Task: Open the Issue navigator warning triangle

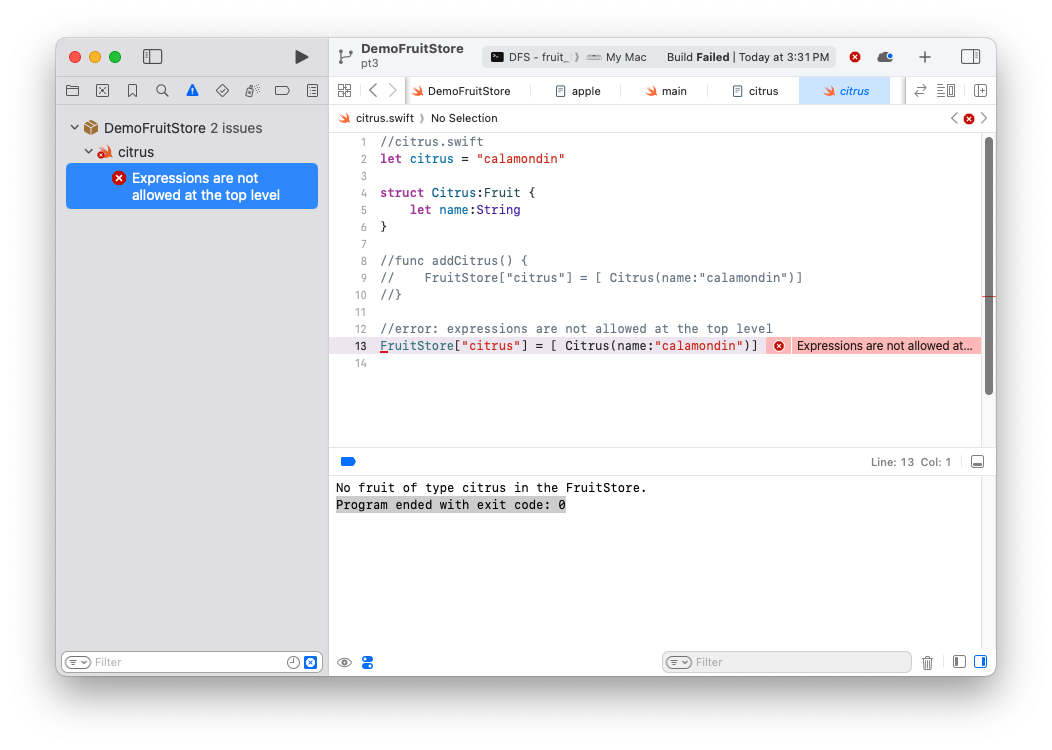Action: point(193,91)
